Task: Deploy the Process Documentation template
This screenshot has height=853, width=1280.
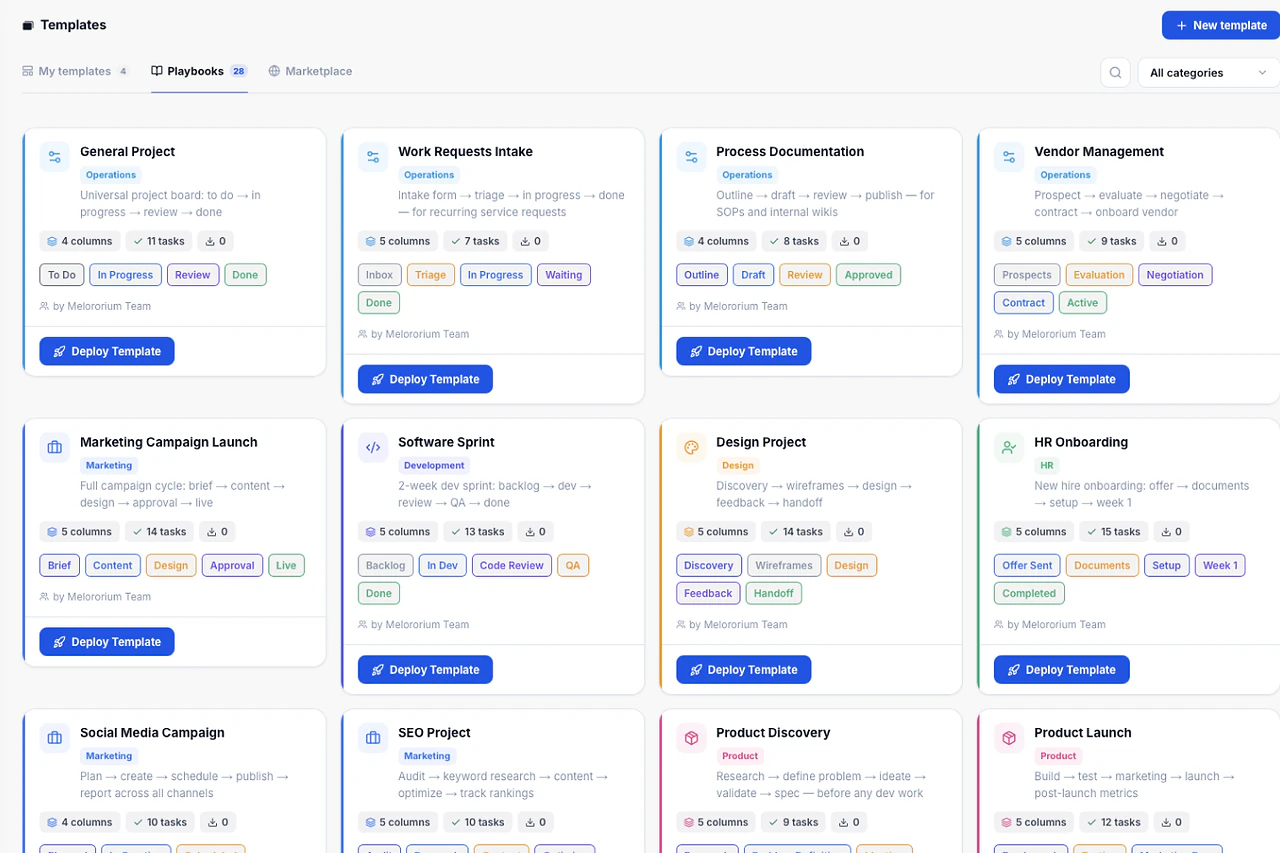Action: coord(743,351)
